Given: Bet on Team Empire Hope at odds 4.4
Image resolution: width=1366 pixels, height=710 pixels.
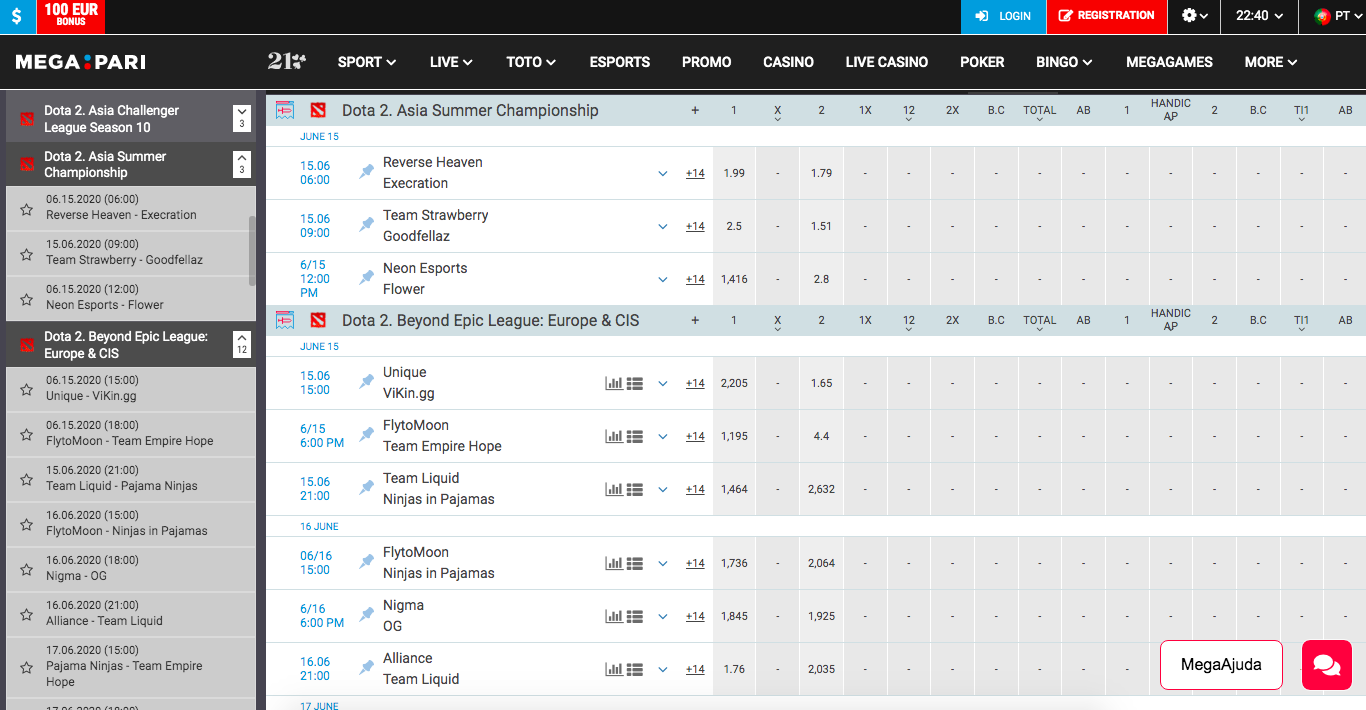Looking at the screenshot, I should point(821,436).
